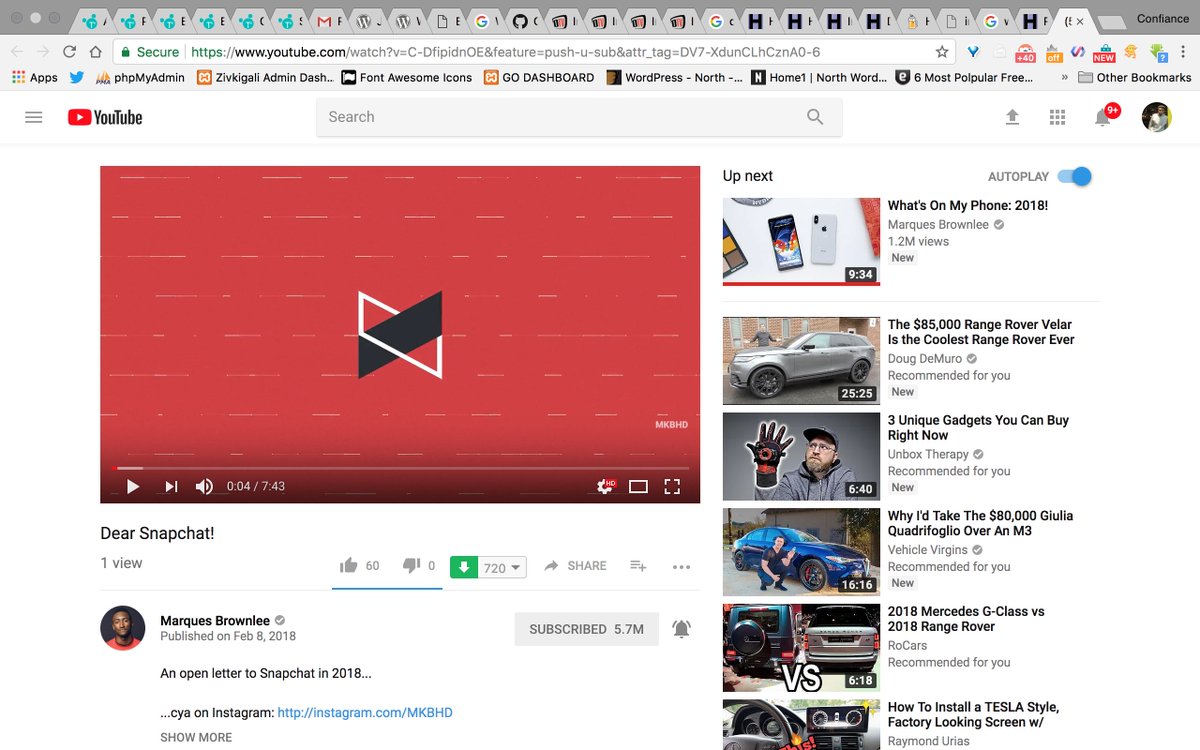Toggle the channel notification bell
This screenshot has width=1200, height=750.
pyautogui.click(x=681, y=629)
